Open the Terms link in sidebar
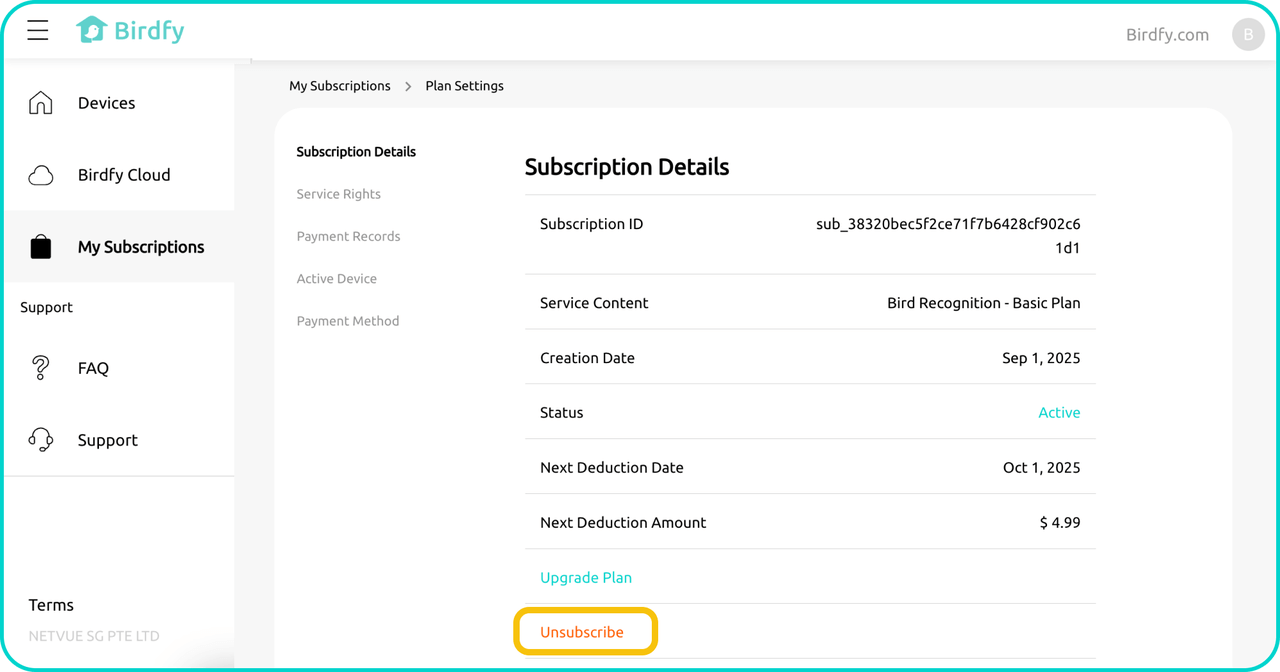This screenshot has width=1280, height=672. [51, 605]
